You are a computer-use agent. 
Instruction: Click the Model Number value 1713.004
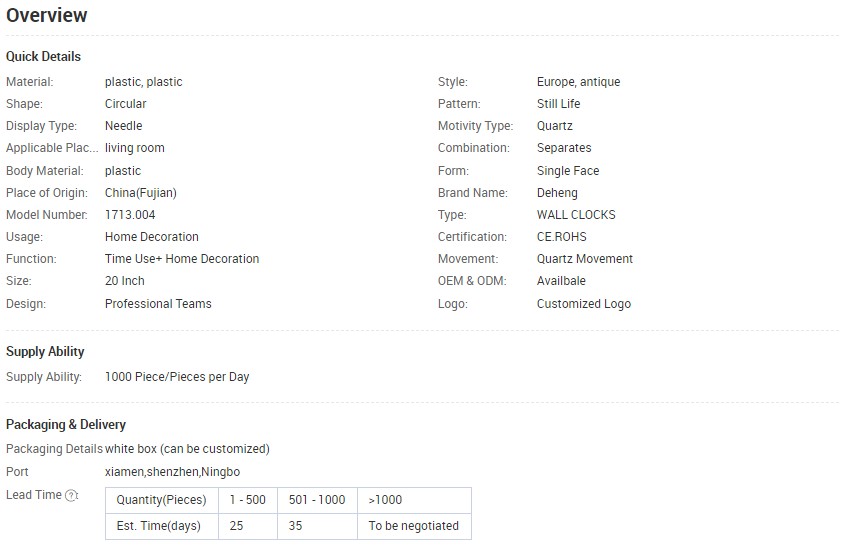[x=130, y=215]
